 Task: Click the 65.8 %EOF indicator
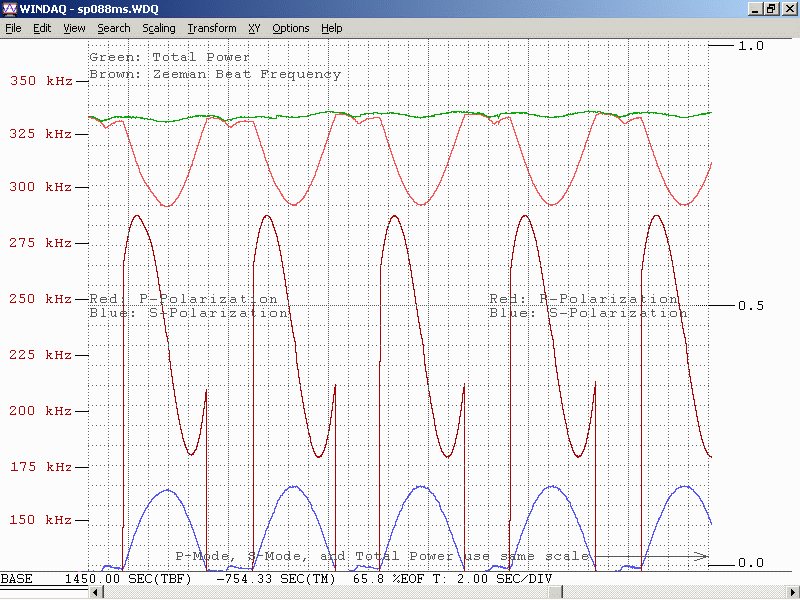pyautogui.click(x=392, y=579)
